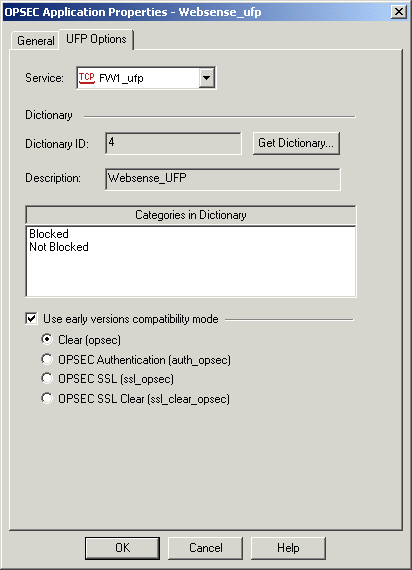Open Help for this dialog
Image resolution: width=412 pixels, height=570 pixels.
(x=288, y=548)
